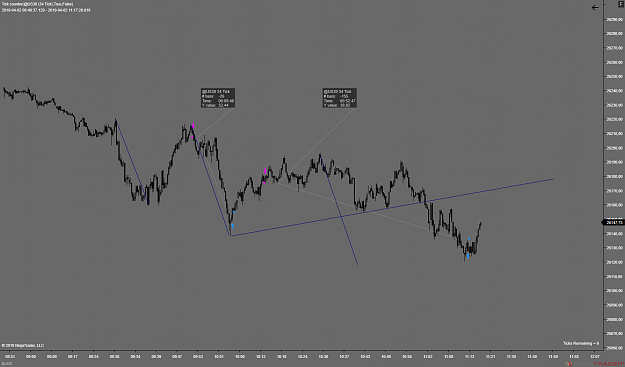This screenshot has width=625, height=367.
Task: Click the back arrow icon at top right
Action: (x=595, y=7)
